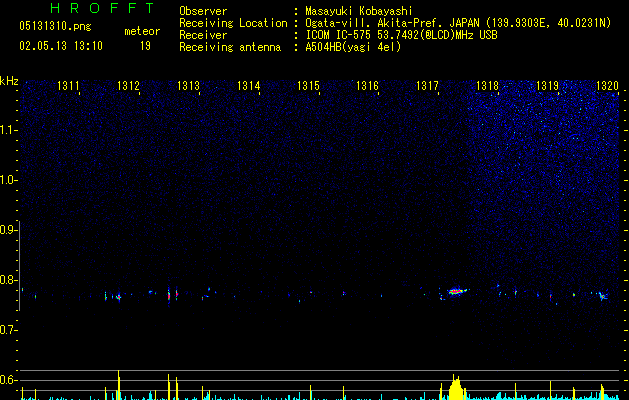Click the 1.0 kHz axis label
This screenshot has height=400, width=629.
[x=8, y=180]
